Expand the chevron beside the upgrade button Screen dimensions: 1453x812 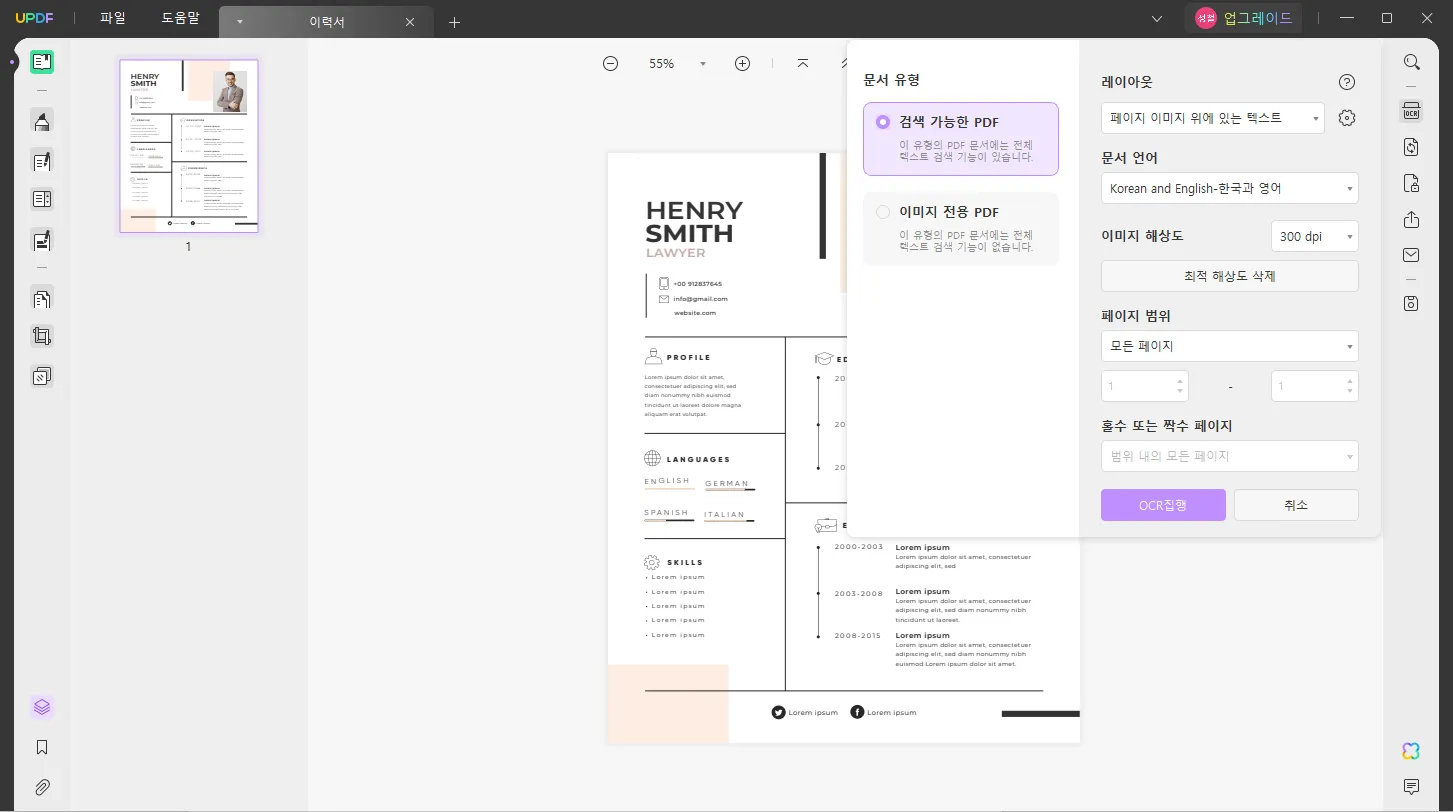point(1157,18)
